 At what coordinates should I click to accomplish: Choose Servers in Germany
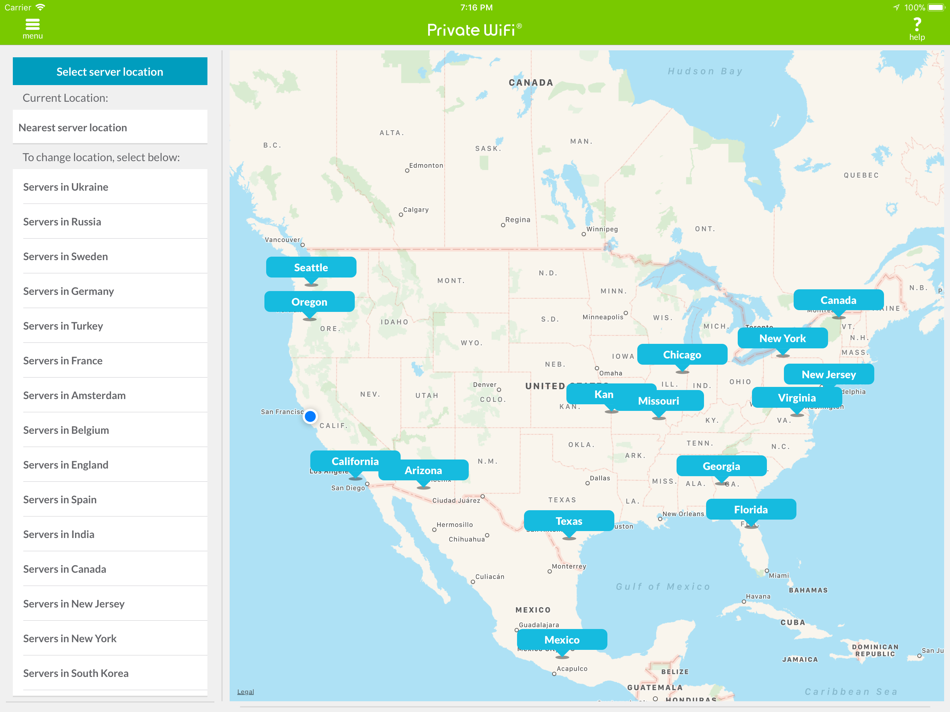click(110, 291)
